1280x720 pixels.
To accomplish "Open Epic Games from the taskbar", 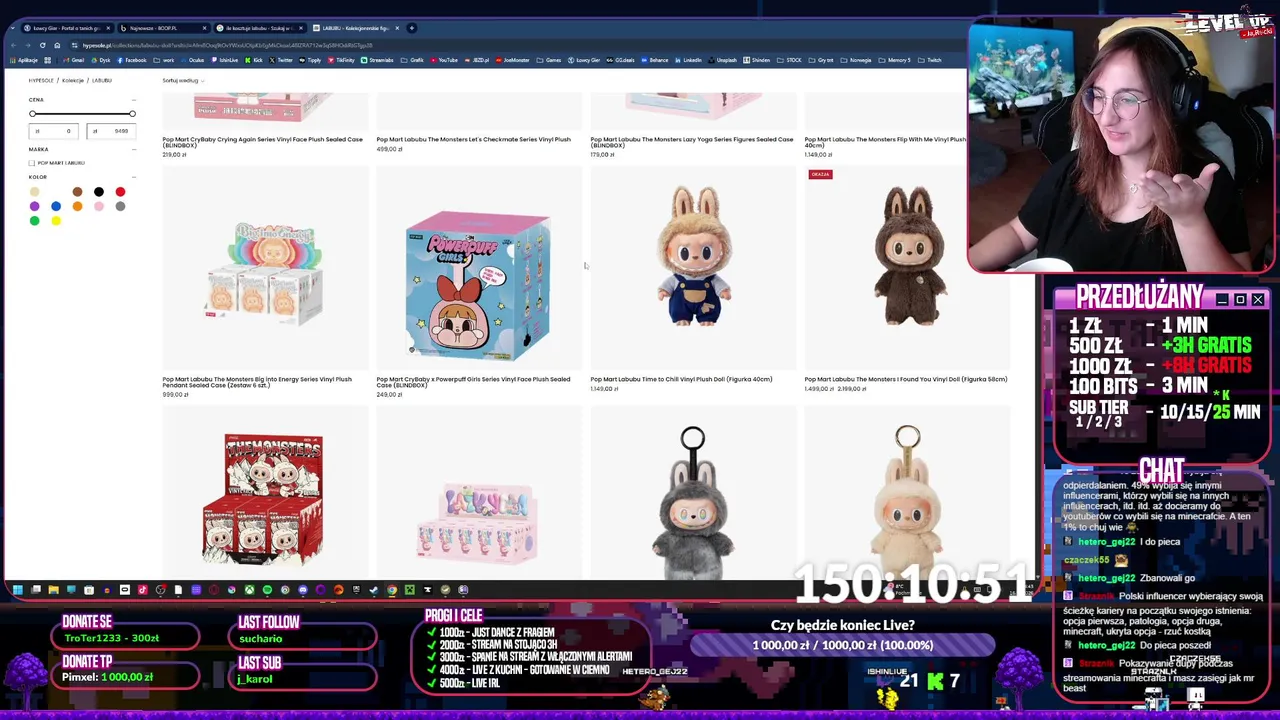I will (x=356, y=590).
